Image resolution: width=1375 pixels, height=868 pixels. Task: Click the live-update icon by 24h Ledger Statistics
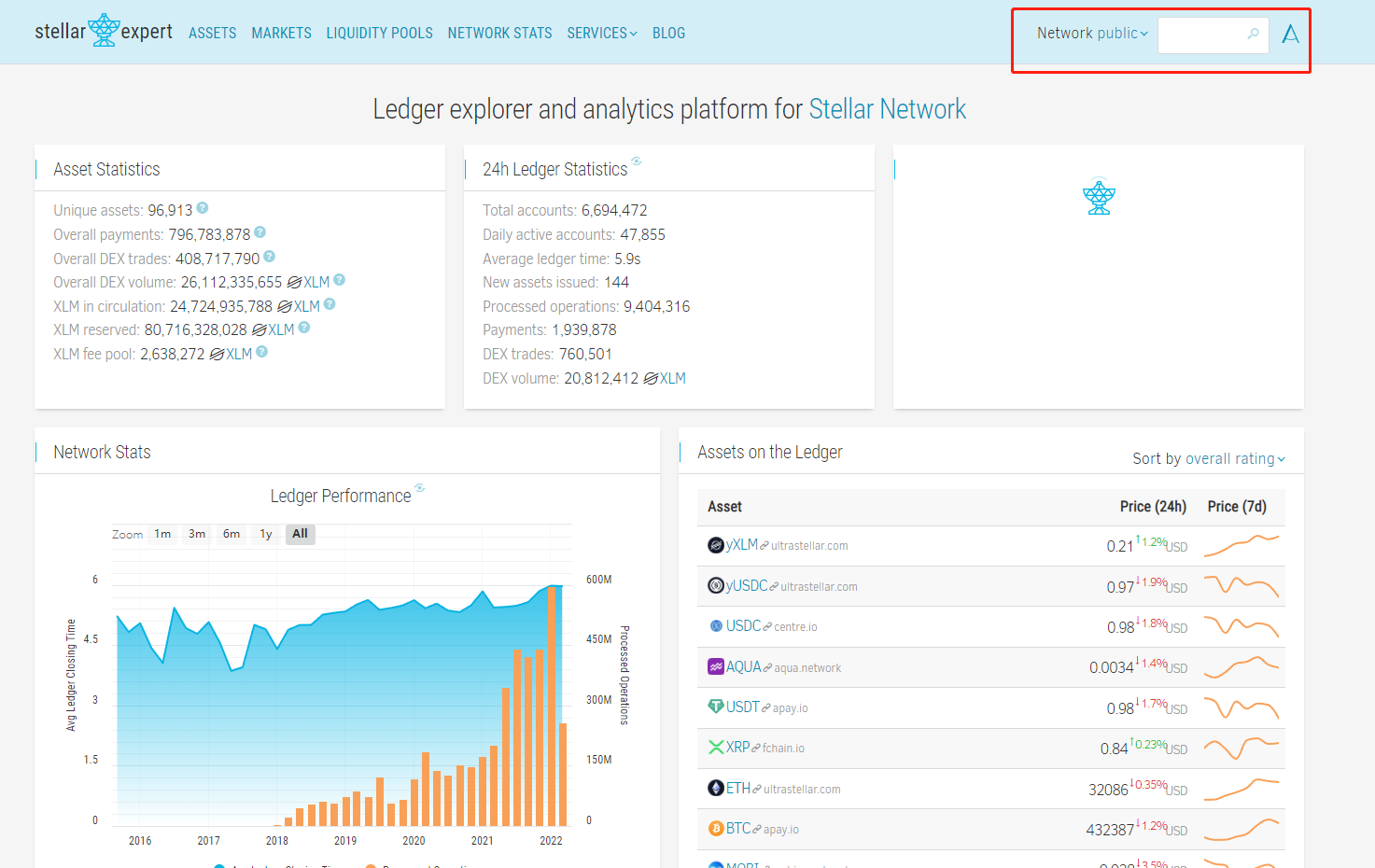click(637, 161)
